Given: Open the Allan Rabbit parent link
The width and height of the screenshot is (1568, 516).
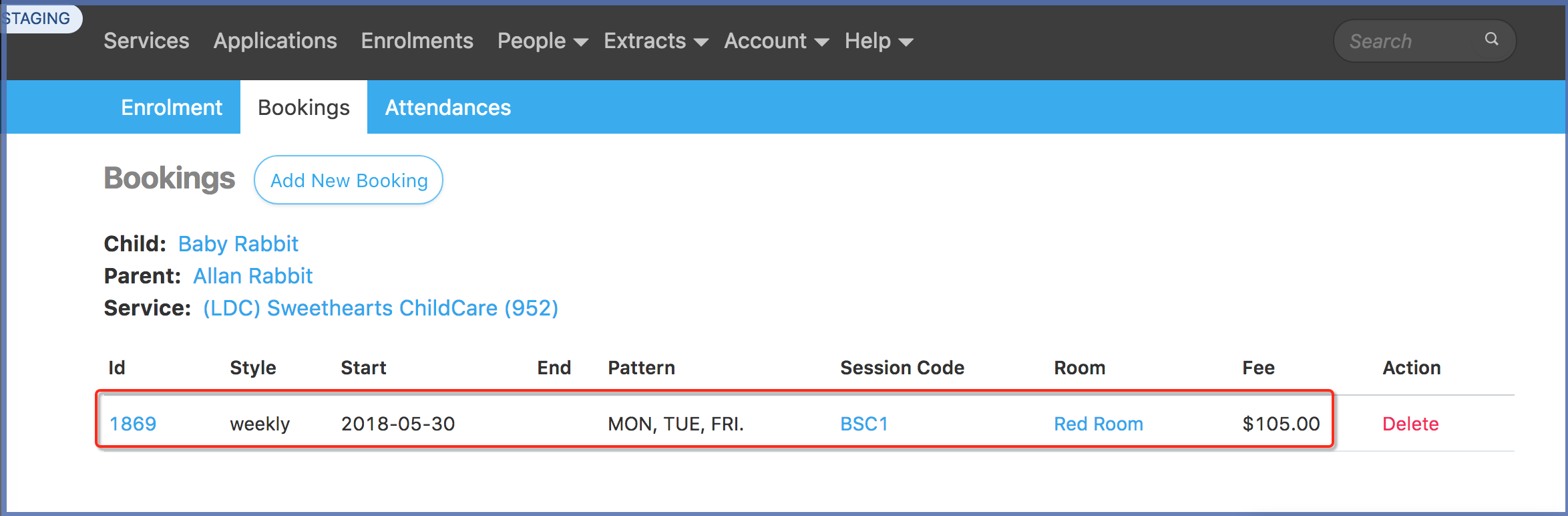Looking at the screenshot, I should click(x=252, y=276).
